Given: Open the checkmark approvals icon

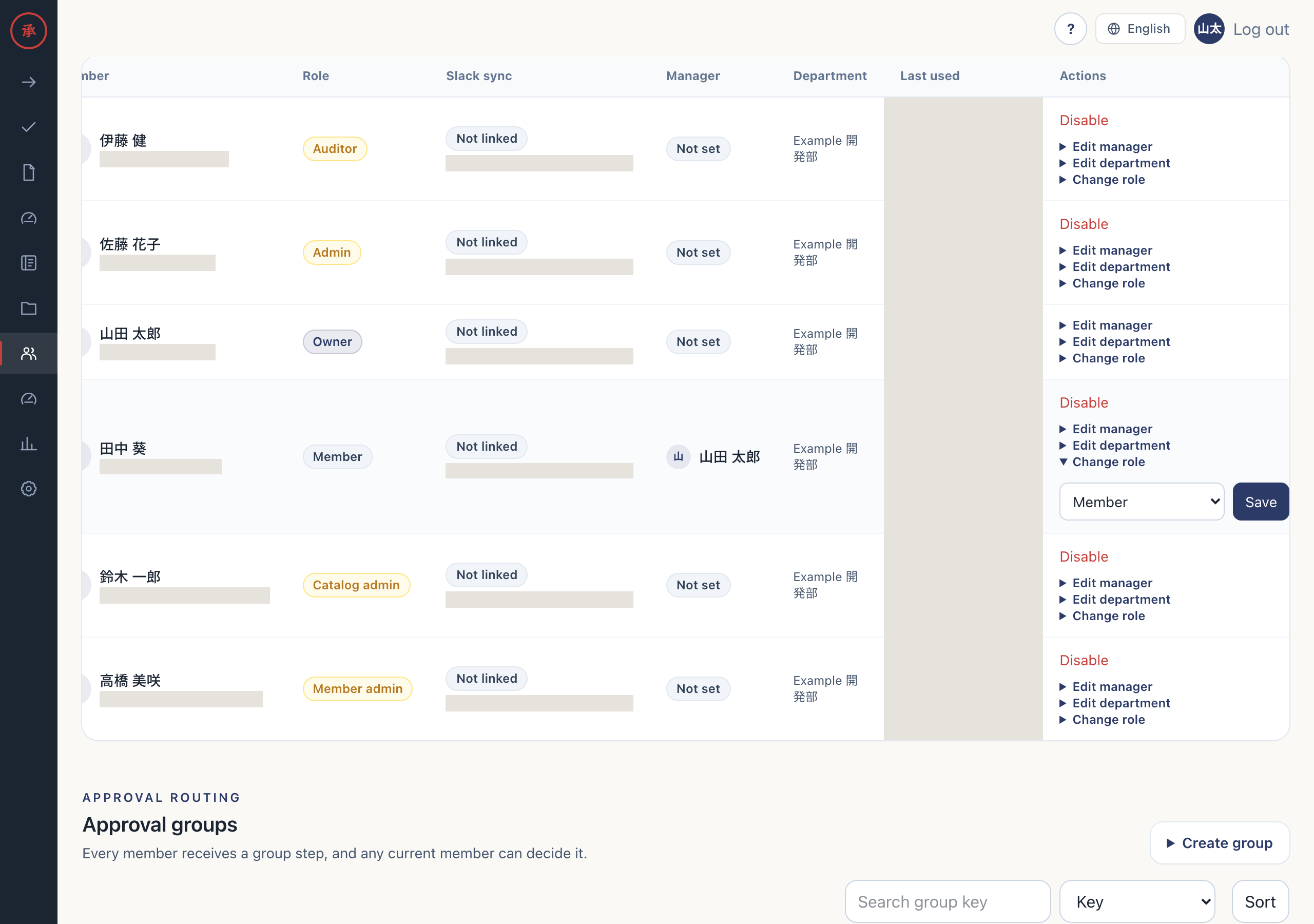Looking at the screenshot, I should point(29,127).
